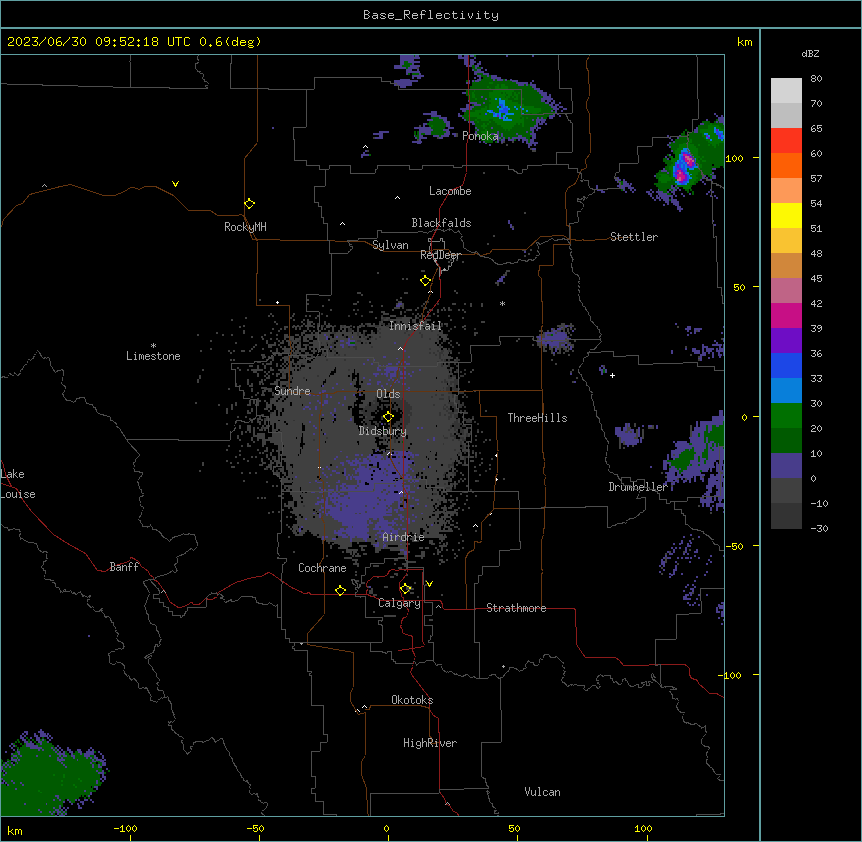Click the Base_Reflectivity title text

431,15
